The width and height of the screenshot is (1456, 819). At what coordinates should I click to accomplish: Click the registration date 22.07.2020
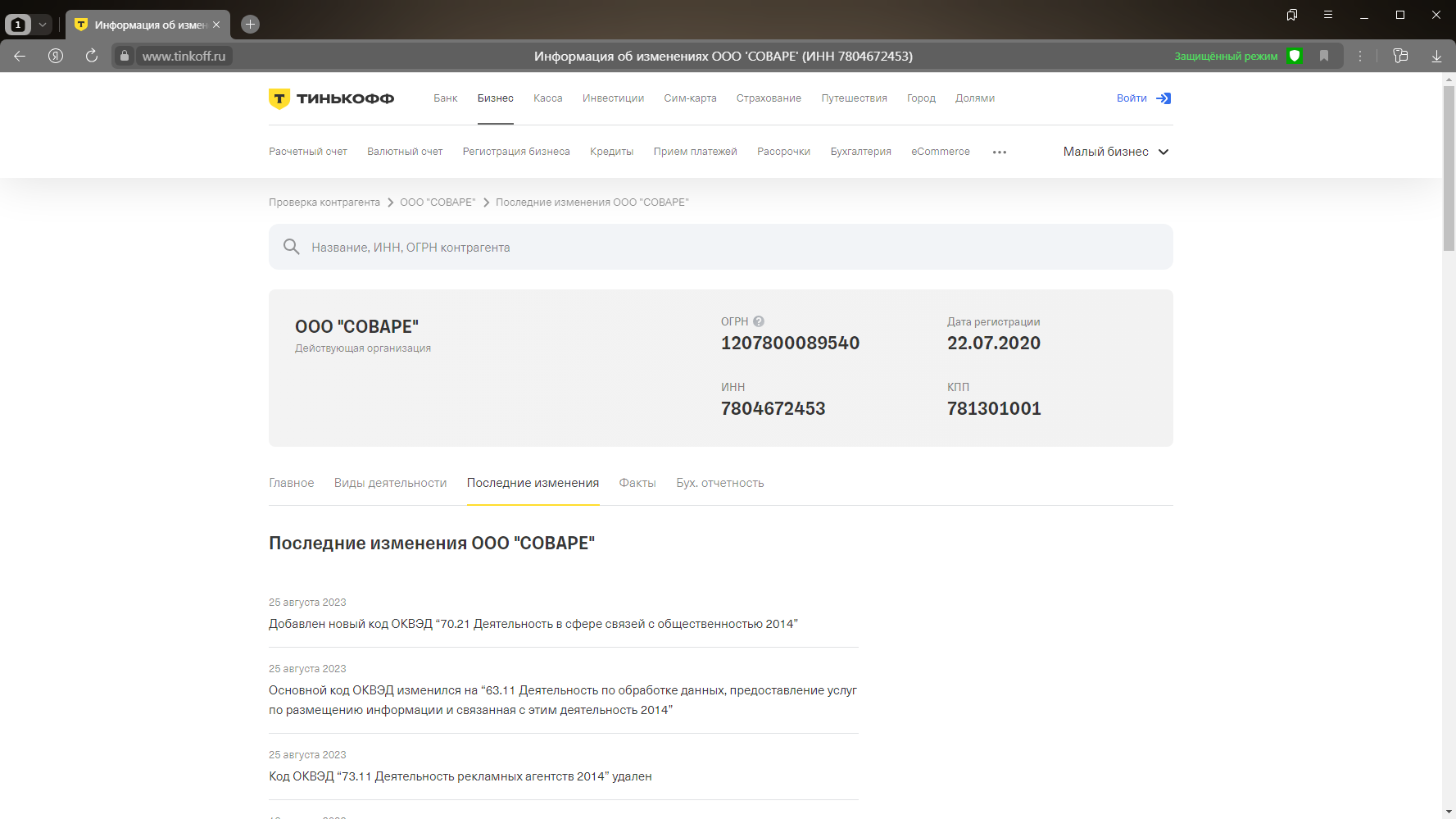(x=994, y=343)
